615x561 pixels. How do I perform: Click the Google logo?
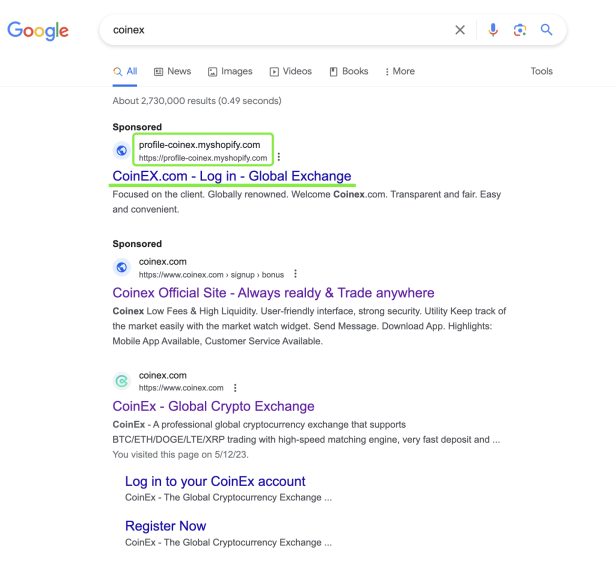tap(38, 31)
